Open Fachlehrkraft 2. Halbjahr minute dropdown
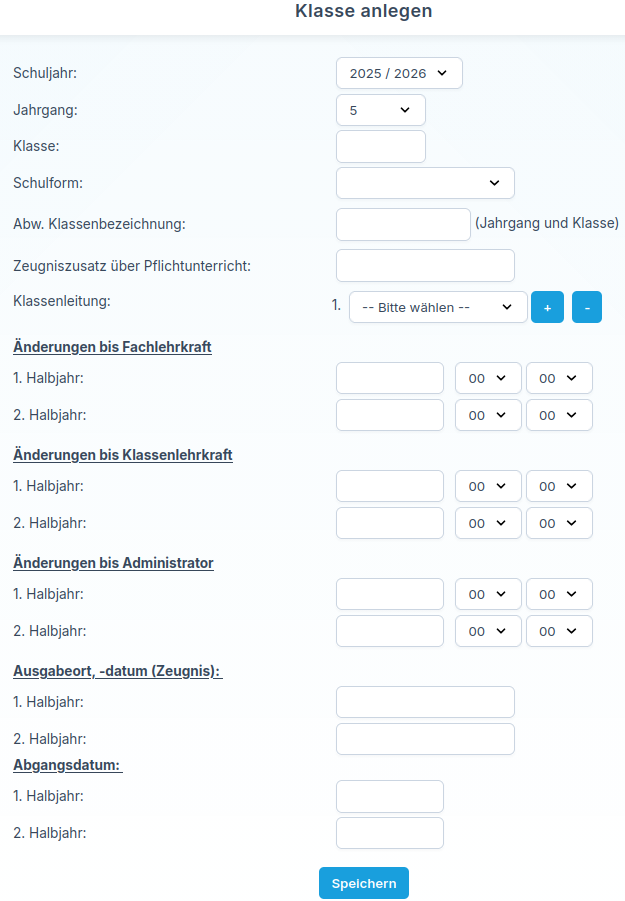 pyautogui.click(x=559, y=415)
